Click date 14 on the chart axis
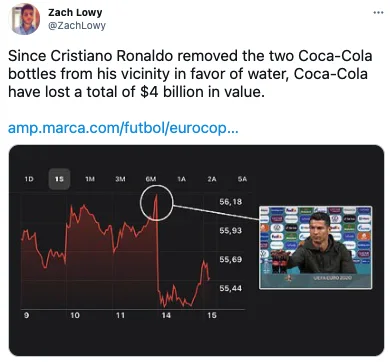Viewport: 390px width, 362px height. pos(166,315)
